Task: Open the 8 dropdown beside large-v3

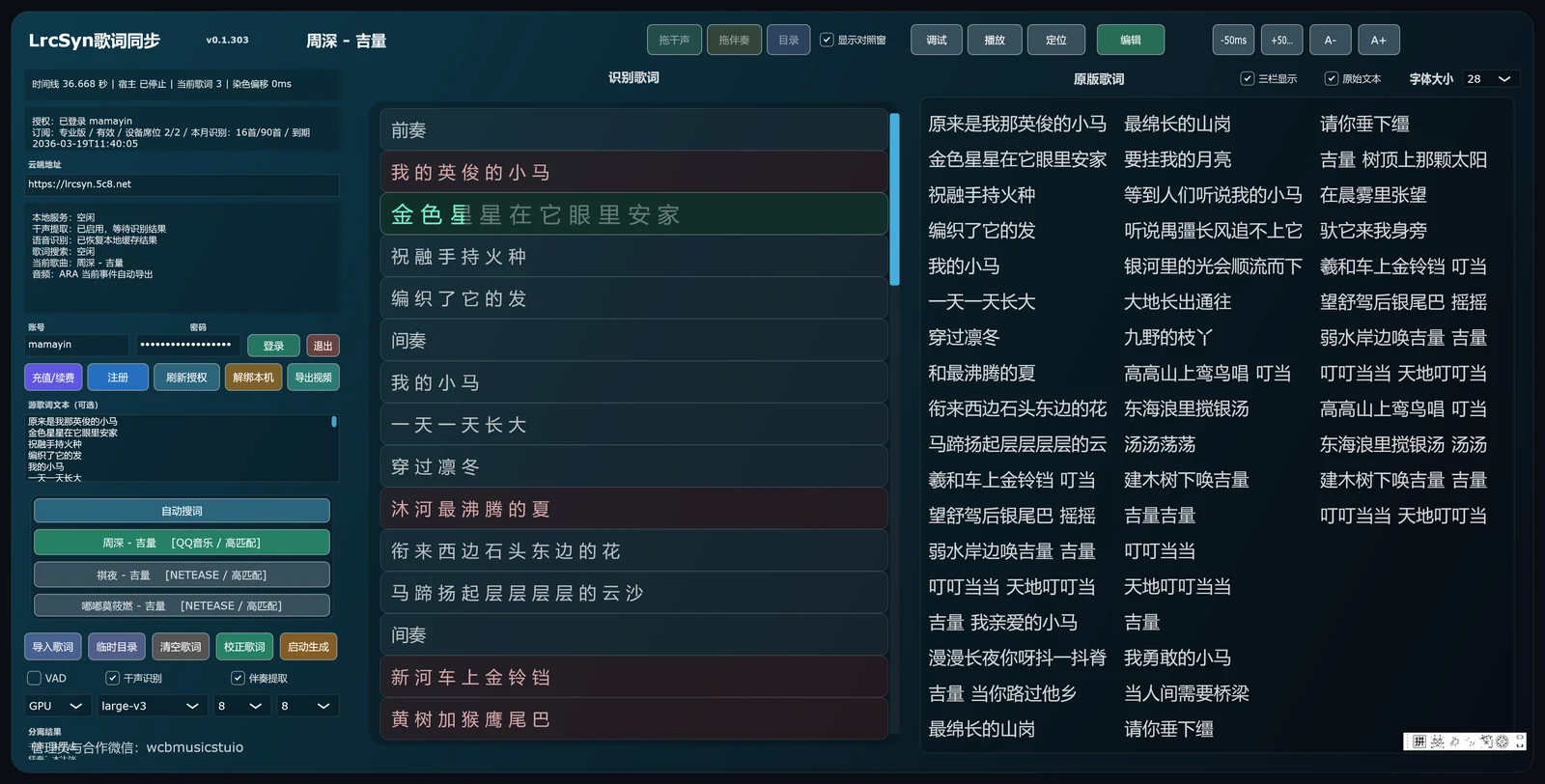Action: pyautogui.click(x=241, y=706)
